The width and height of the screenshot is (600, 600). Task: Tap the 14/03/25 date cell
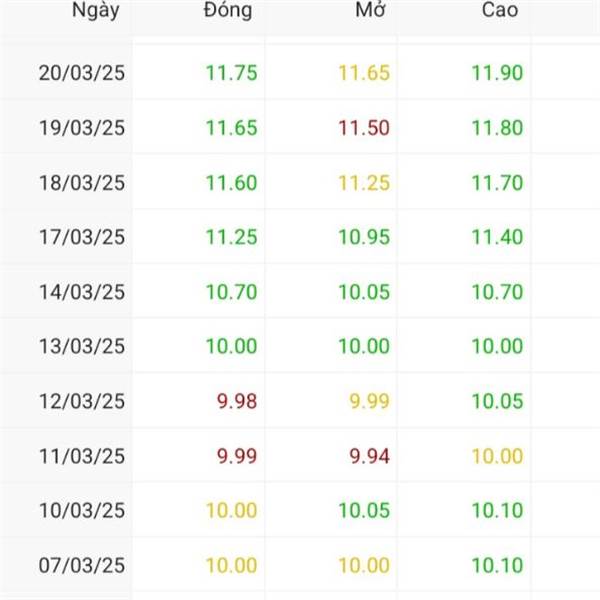[x=82, y=292]
